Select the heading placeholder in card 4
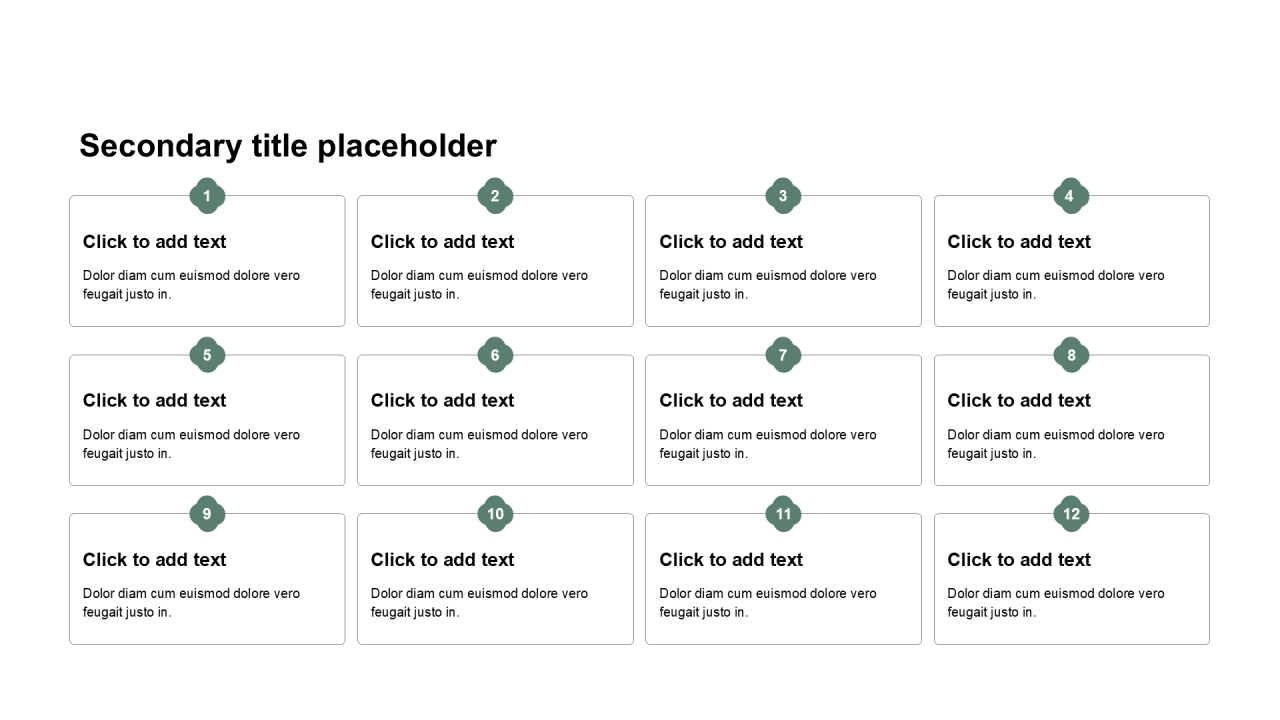Viewport: 1280px width, 720px height. pyautogui.click(x=1019, y=242)
